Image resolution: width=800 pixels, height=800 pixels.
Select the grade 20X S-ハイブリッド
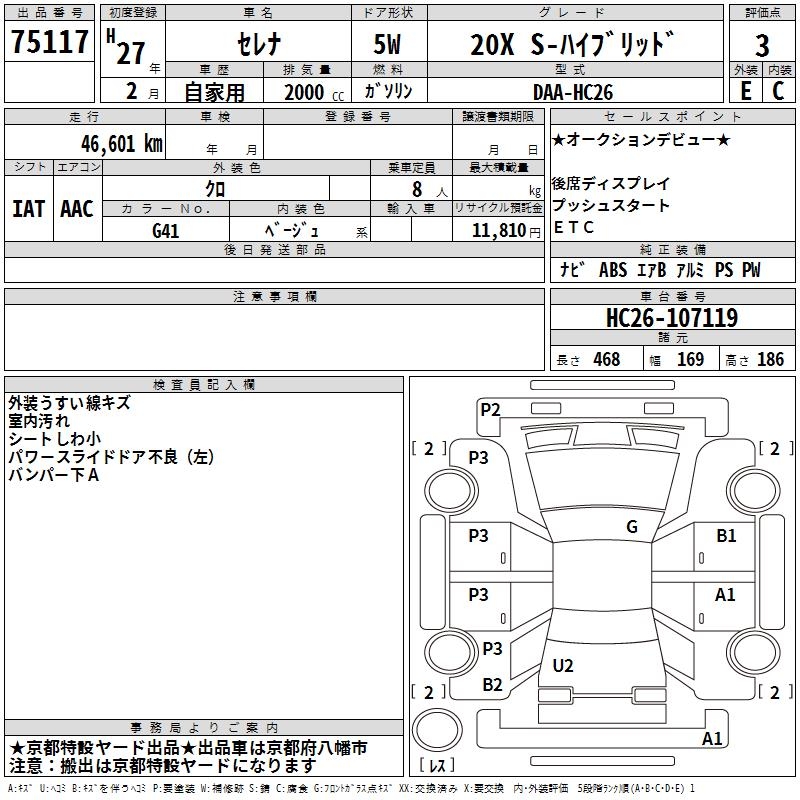tap(572, 44)
